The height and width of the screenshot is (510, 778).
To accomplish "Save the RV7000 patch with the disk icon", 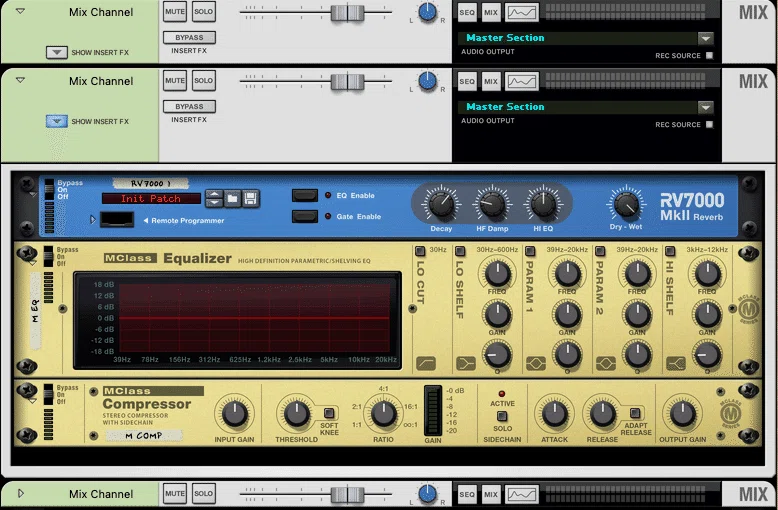I will 251,199.
